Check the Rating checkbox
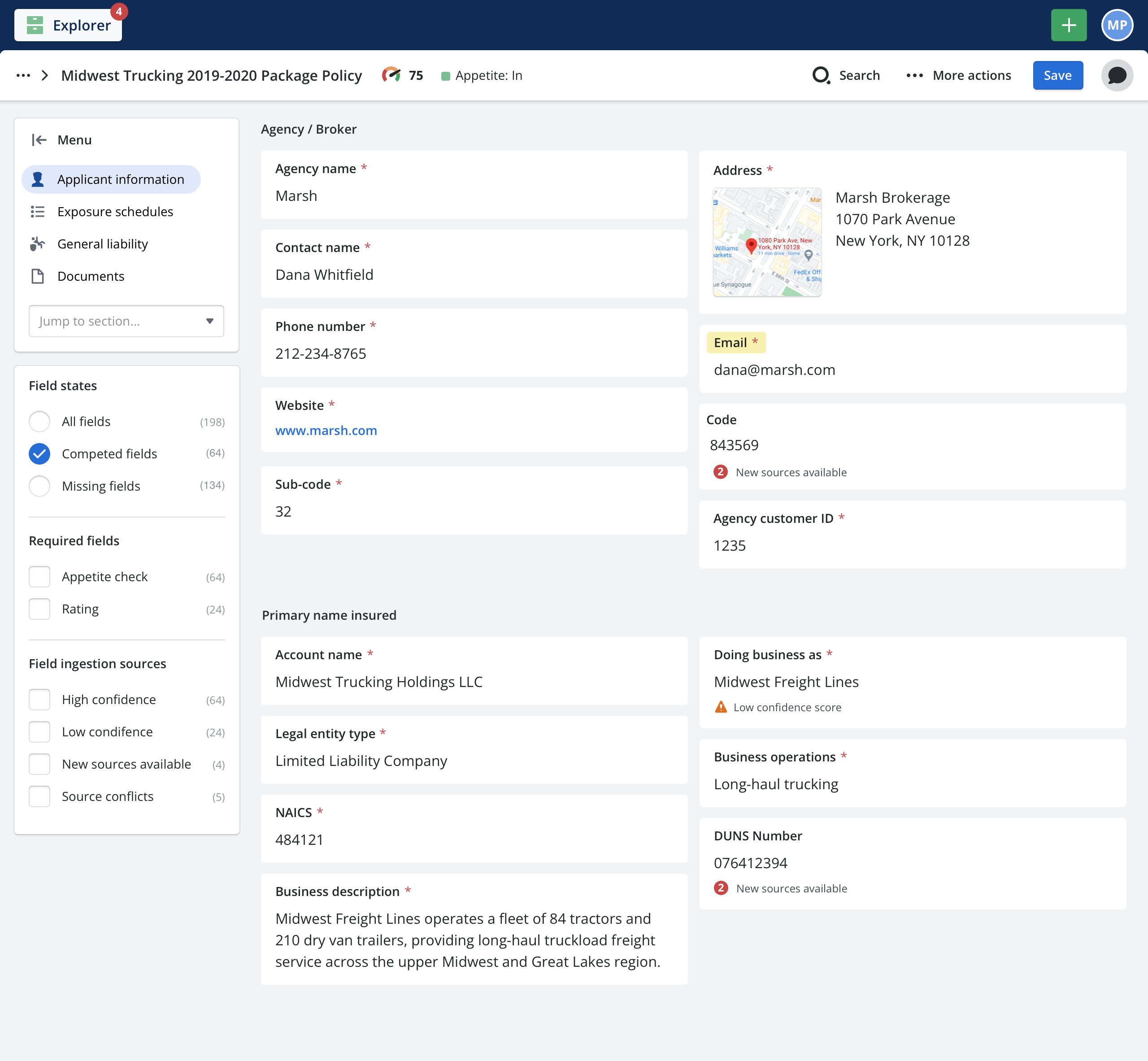 (x=39, y=609)
